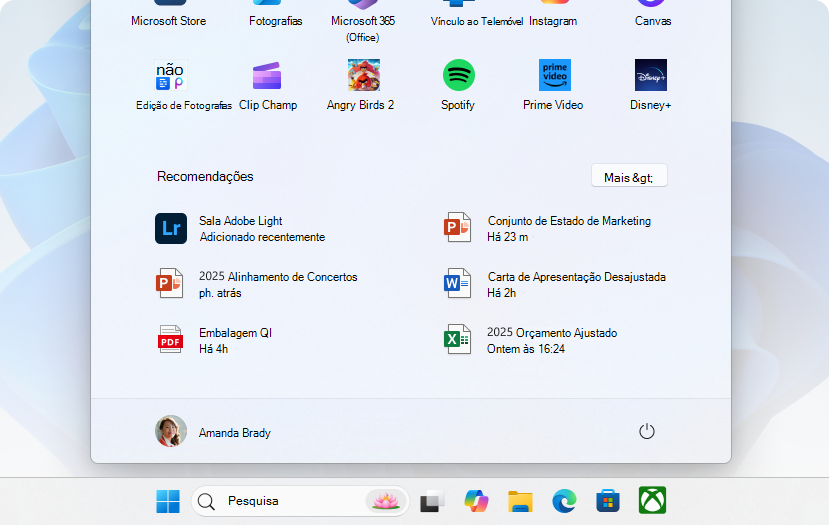Open Angry Birds 2 game
829x525 pixels.
pyautogui.click(x=364, y=75)
